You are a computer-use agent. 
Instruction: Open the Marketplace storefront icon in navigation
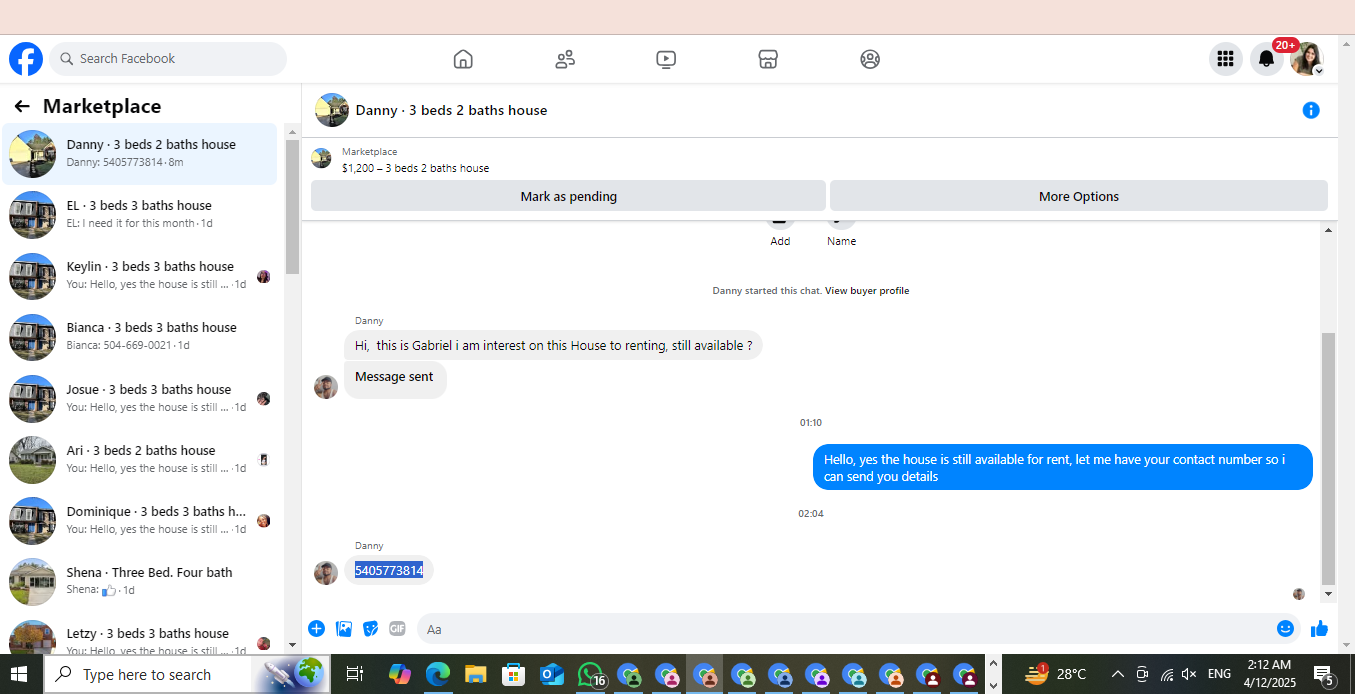coord(768,59)
